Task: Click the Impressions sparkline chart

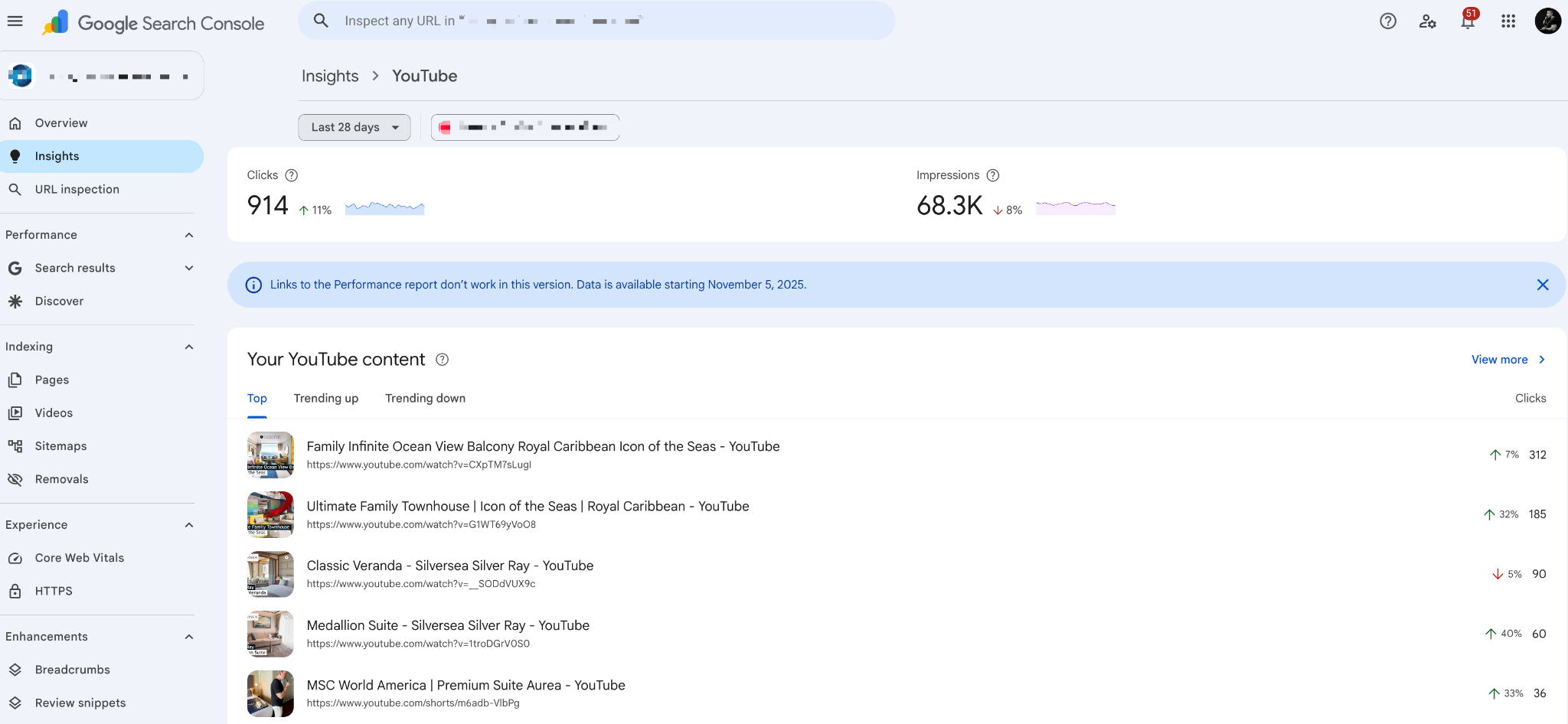Action: coord(1076,207)
